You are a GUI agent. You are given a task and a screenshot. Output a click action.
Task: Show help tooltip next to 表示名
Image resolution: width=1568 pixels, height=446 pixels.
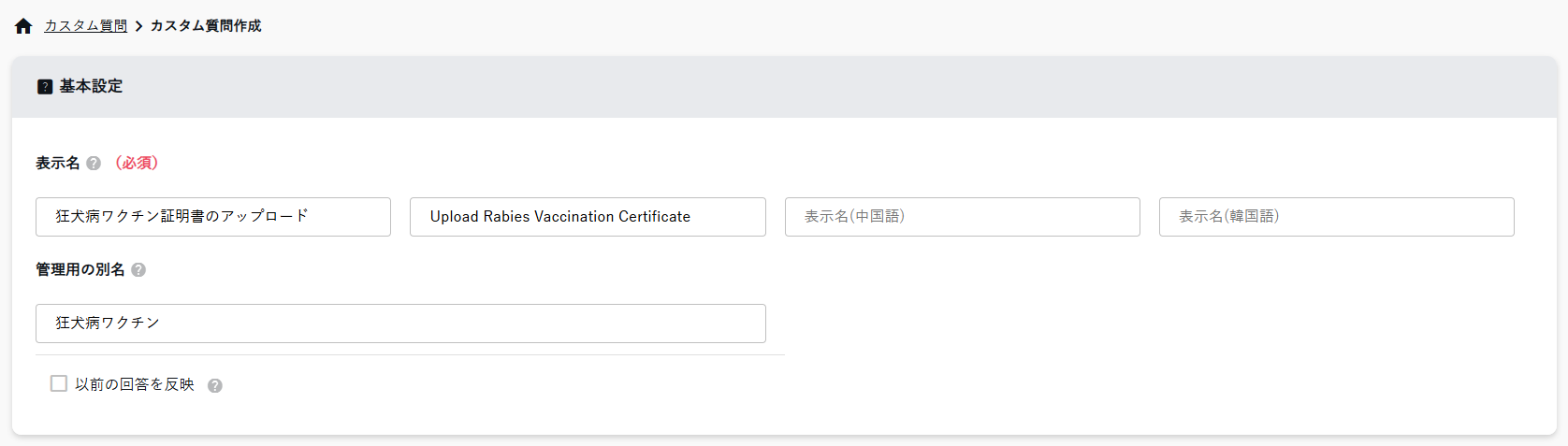pos(94,164)
